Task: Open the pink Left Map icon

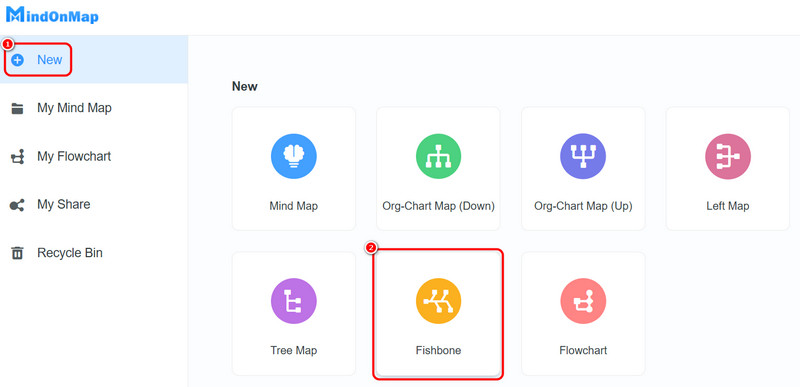Action: pos(728,156)
